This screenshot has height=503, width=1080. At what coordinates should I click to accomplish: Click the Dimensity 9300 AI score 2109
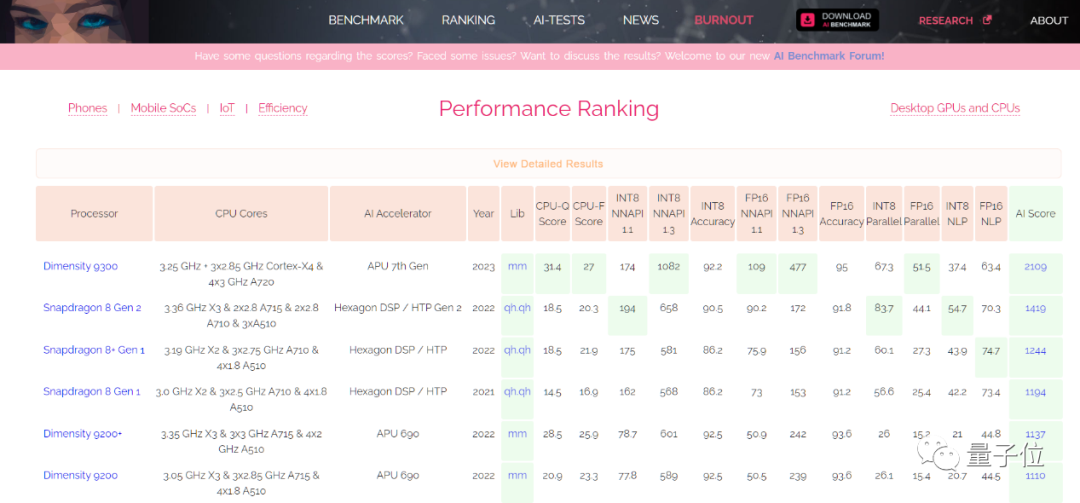pos(1035,267)
